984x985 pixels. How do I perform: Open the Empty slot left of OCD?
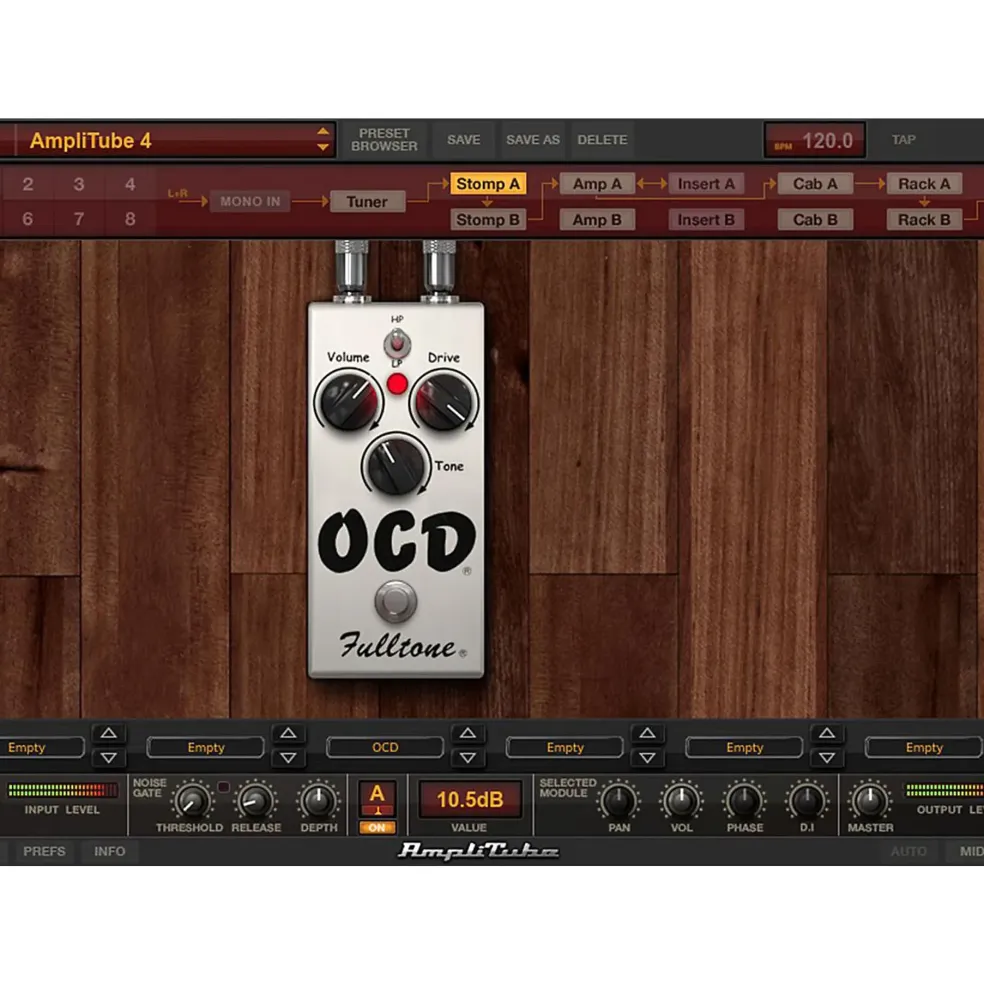tap(205, 747)
